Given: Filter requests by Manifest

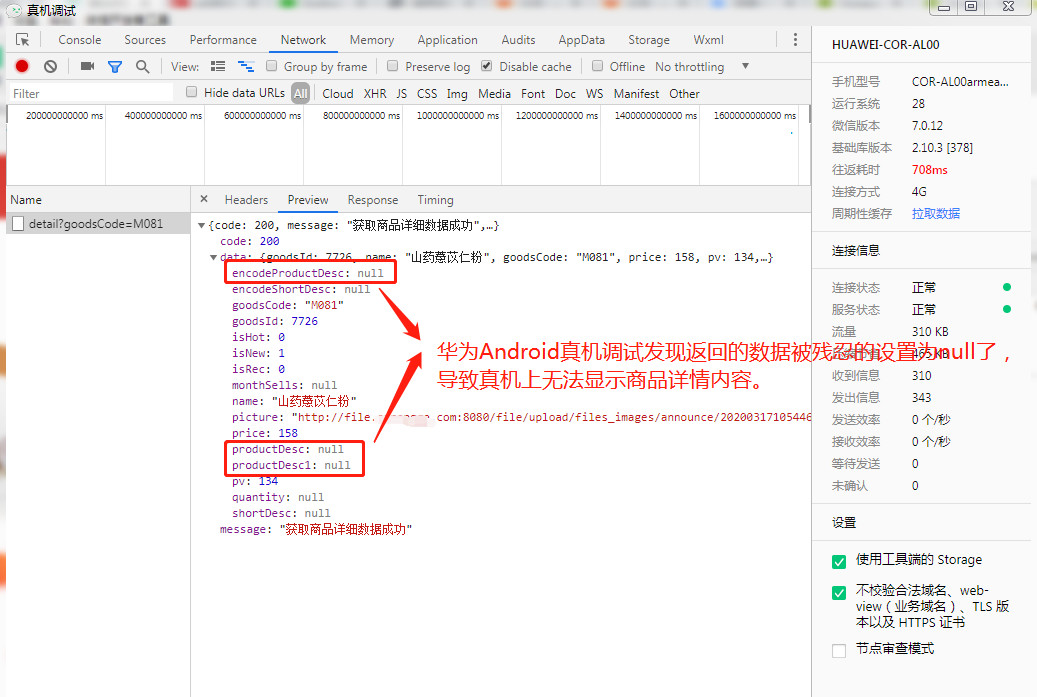Looking at the screenshot, I should pos(636,93).
